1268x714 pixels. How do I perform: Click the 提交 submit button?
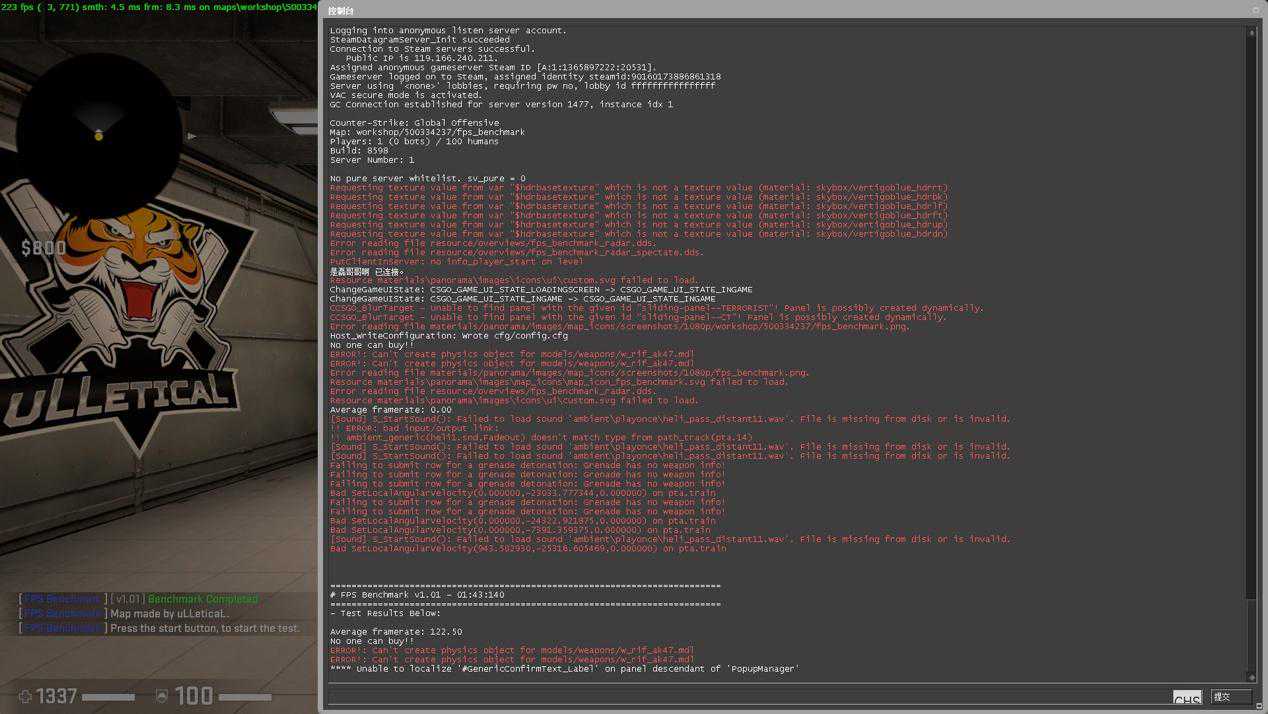click(x=1229, y=696)
